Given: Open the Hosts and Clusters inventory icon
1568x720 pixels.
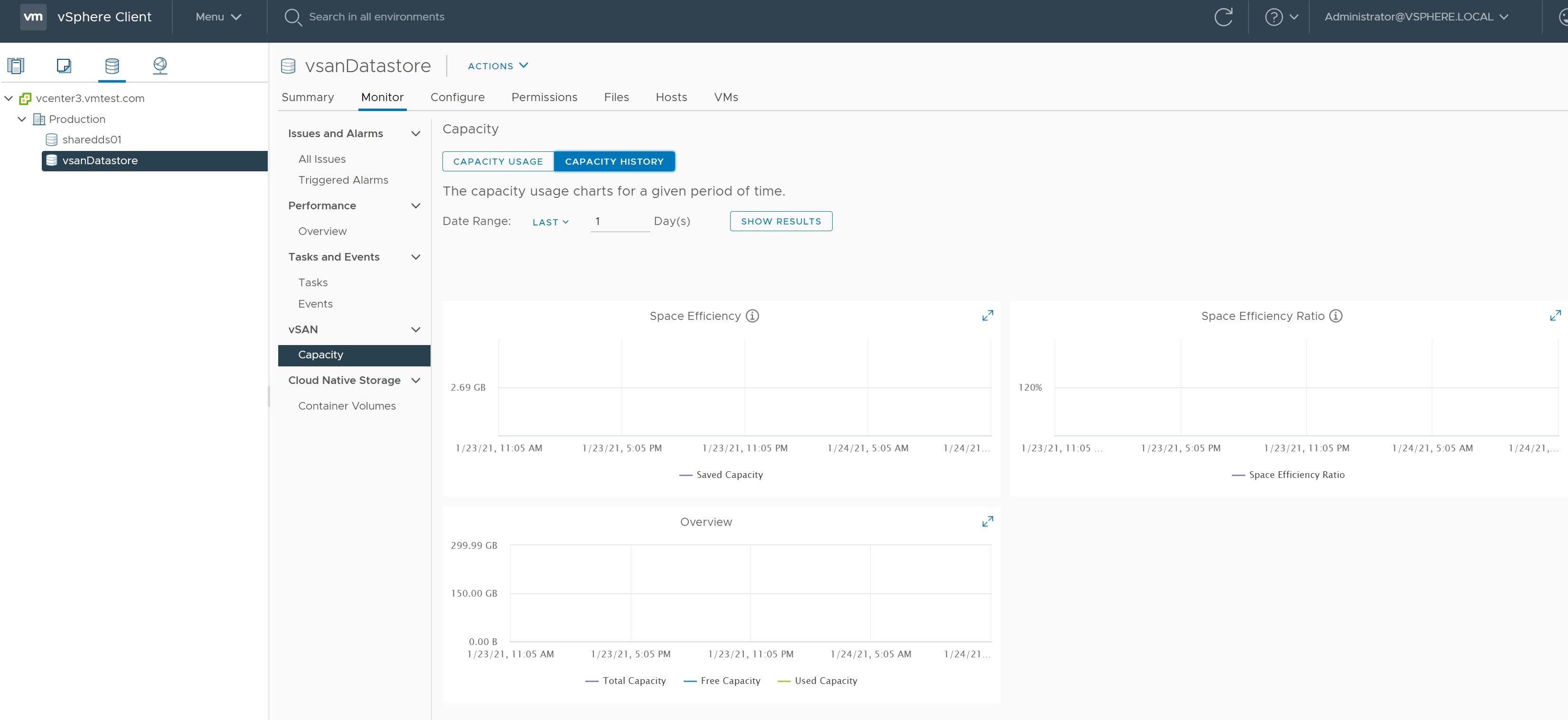Looking at the screenshot, I should 16,65.
